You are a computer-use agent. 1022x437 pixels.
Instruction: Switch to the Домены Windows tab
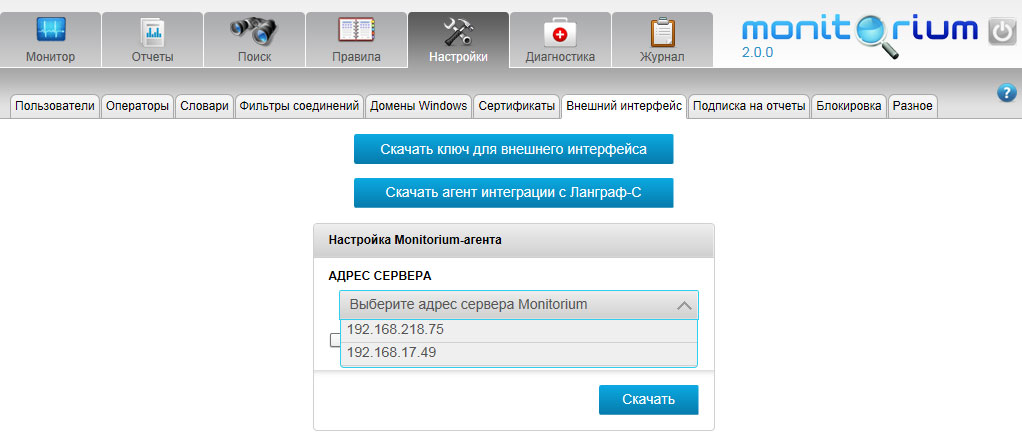point(418,106)
